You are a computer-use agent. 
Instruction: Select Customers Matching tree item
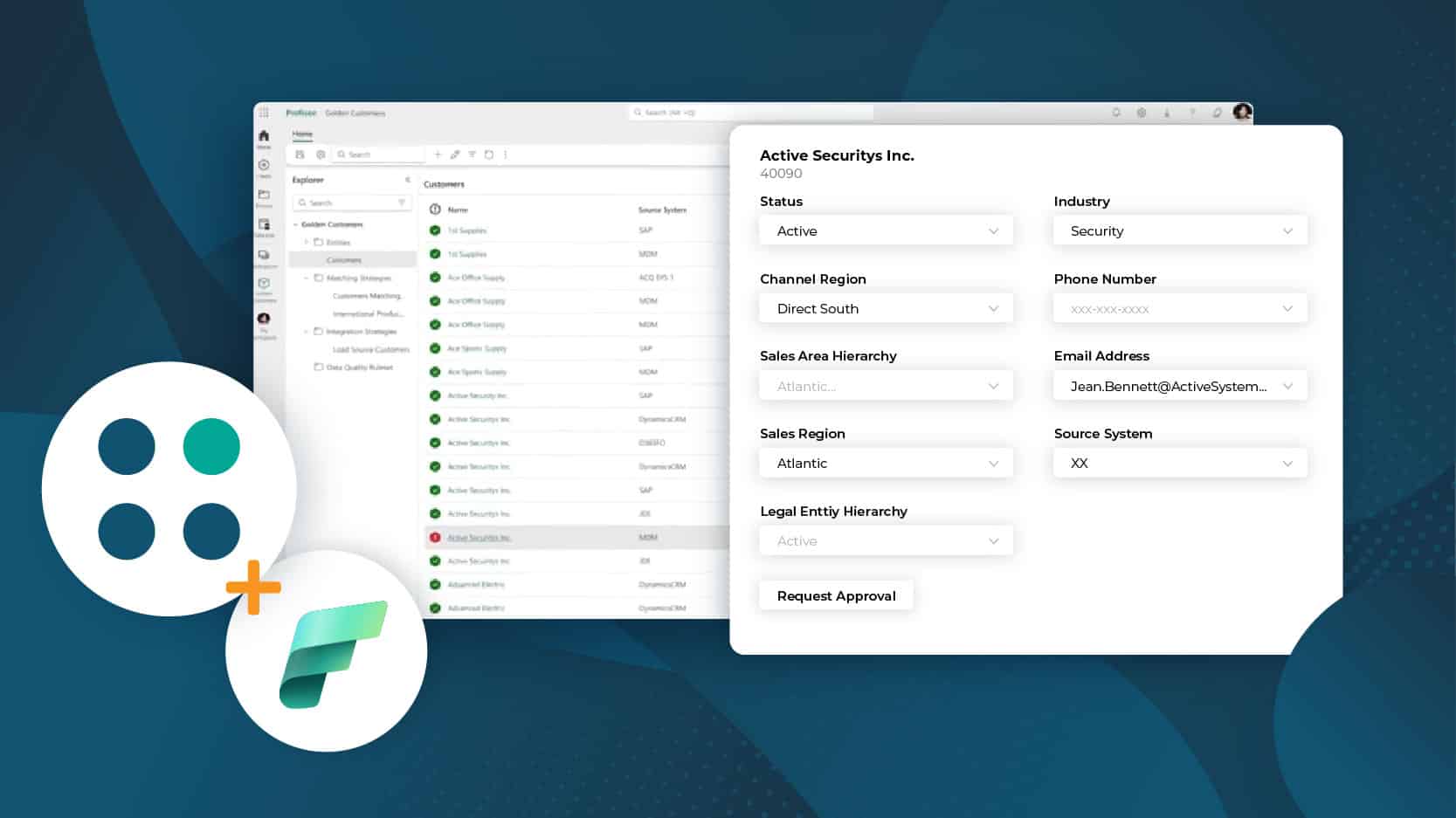[367, 296]
